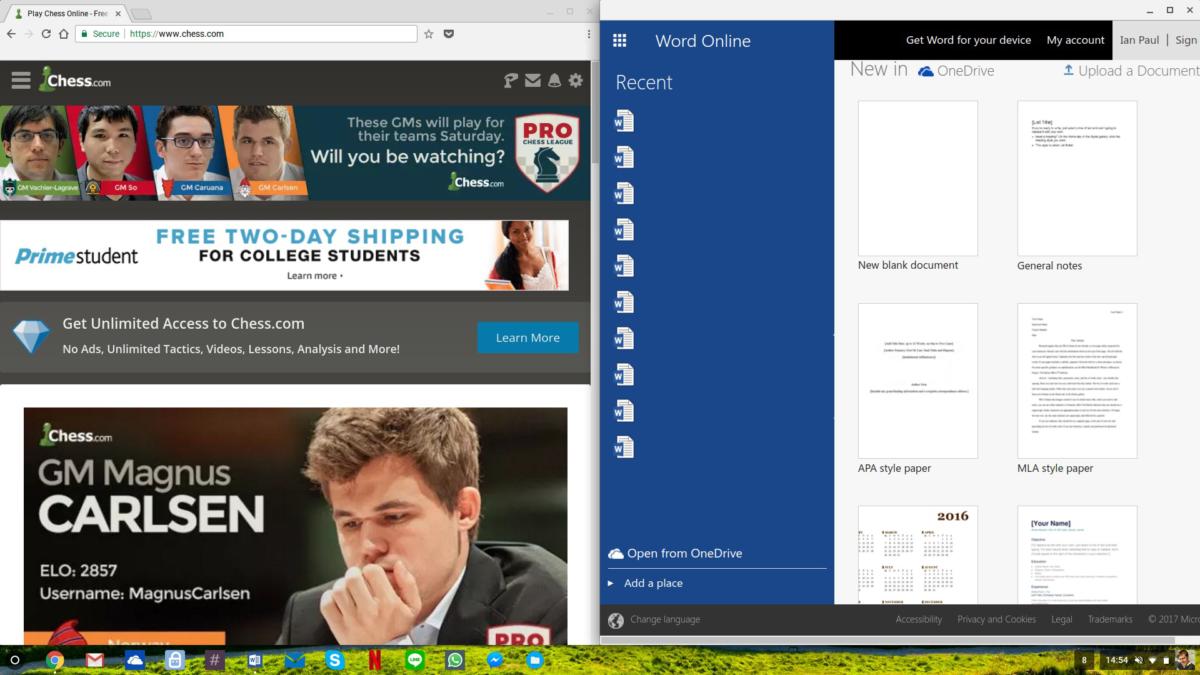Open the notification count 8 badge
The height and width of the screenshot is (675, 1200).
(x=1084, y=660)
